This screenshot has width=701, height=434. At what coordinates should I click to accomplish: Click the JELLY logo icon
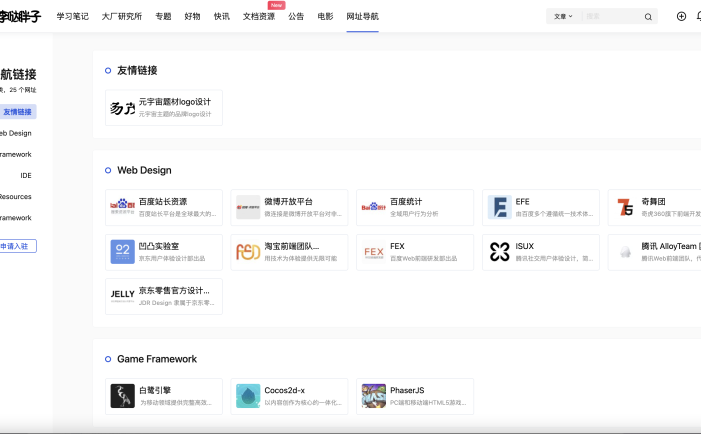click(x=122, y=296)
